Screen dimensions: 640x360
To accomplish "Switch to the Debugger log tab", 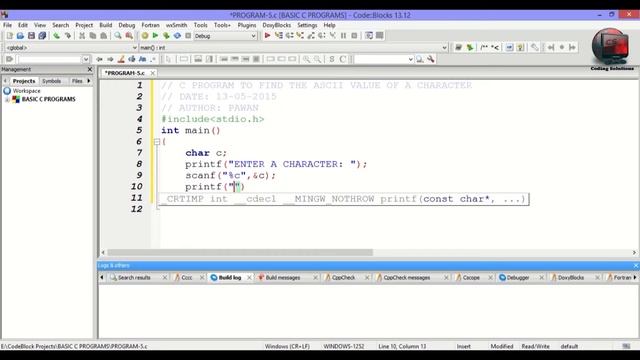I will (518, 278).
